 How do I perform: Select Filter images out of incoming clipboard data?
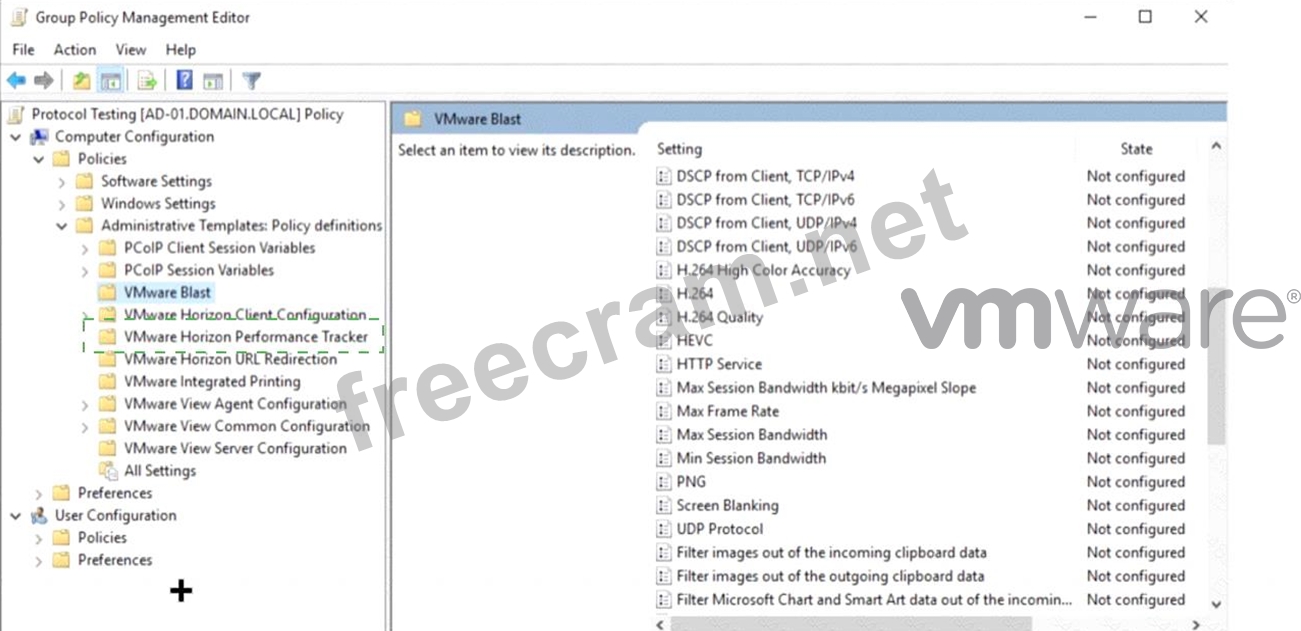point(832,552)
